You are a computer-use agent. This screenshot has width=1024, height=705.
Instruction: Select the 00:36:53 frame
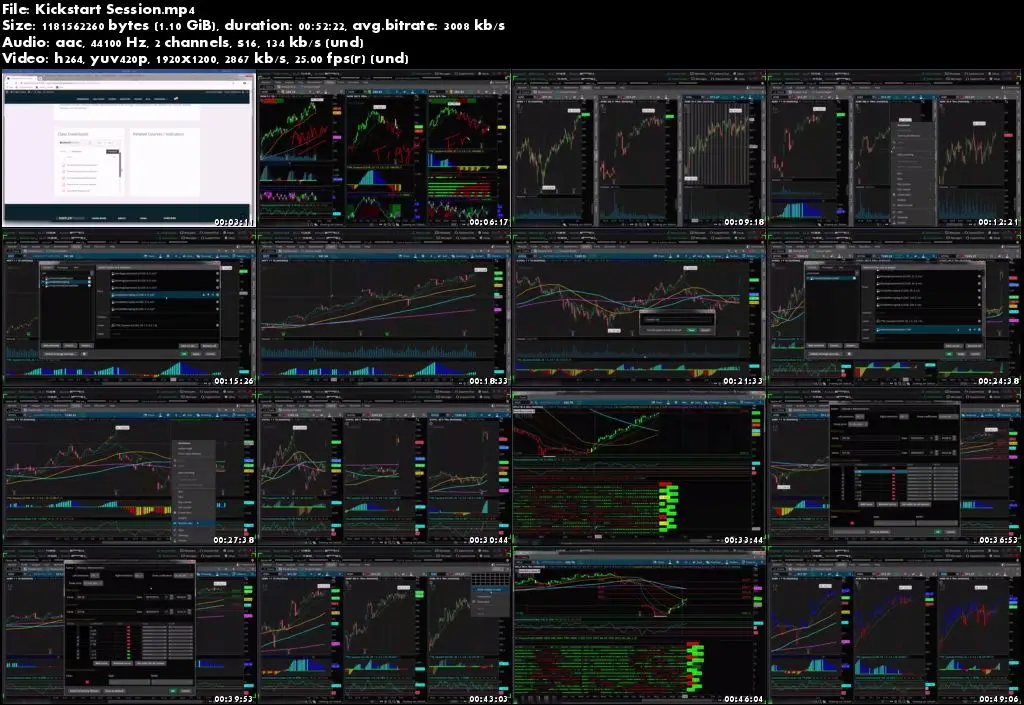[x=894, y=467]
